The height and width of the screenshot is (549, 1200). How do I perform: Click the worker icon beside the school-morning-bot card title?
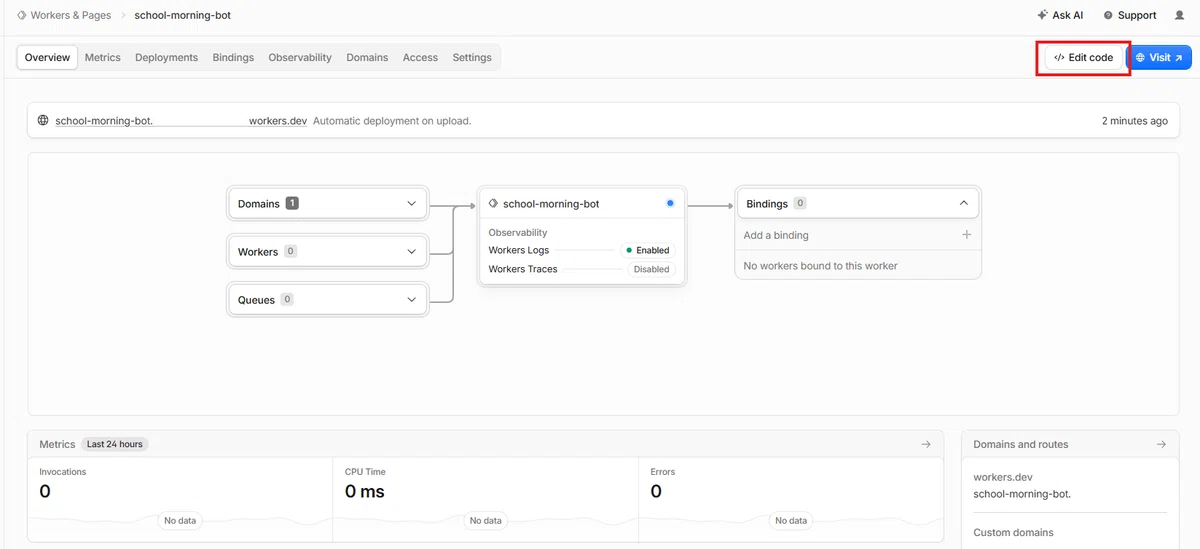pyautogui.click(x=493, y=203)
